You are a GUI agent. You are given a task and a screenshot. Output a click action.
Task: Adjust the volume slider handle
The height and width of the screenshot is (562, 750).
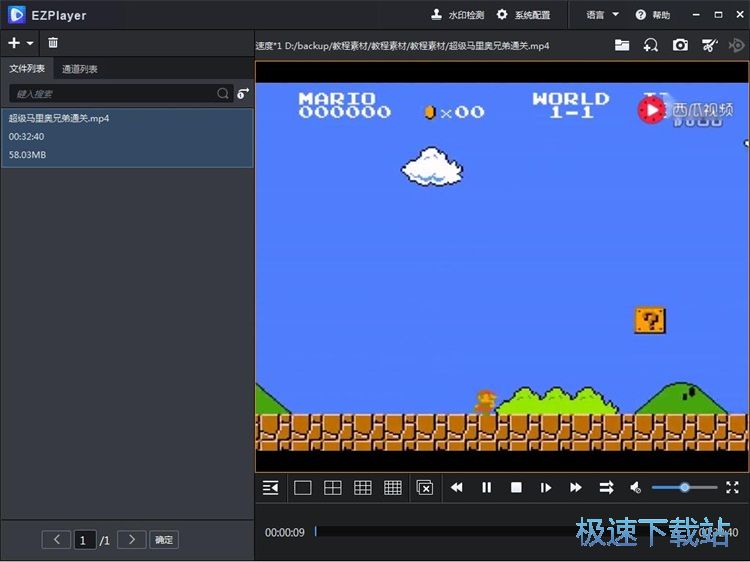tap(685, 487)
